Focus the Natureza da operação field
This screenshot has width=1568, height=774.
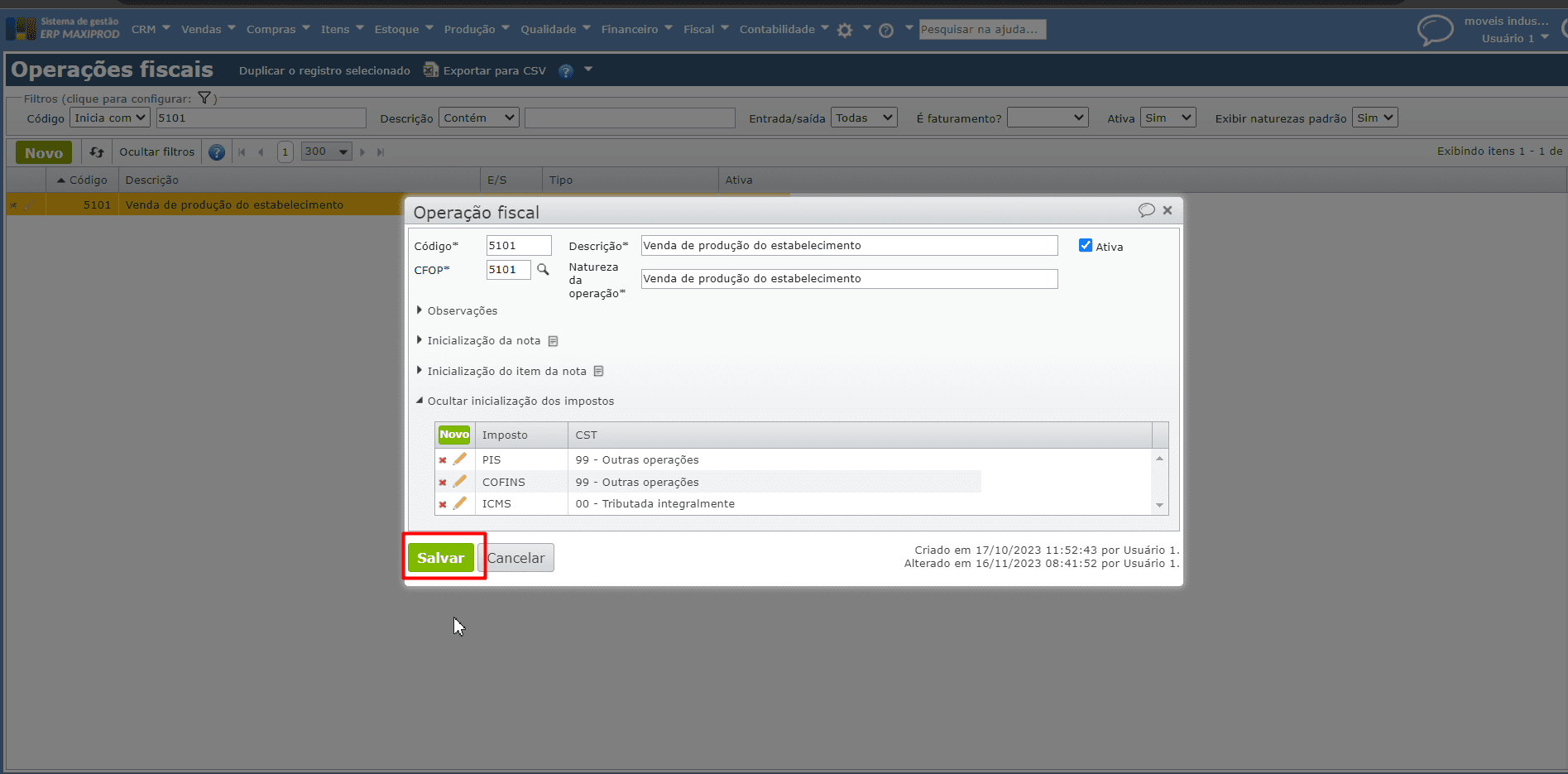[x=849, y=279]
